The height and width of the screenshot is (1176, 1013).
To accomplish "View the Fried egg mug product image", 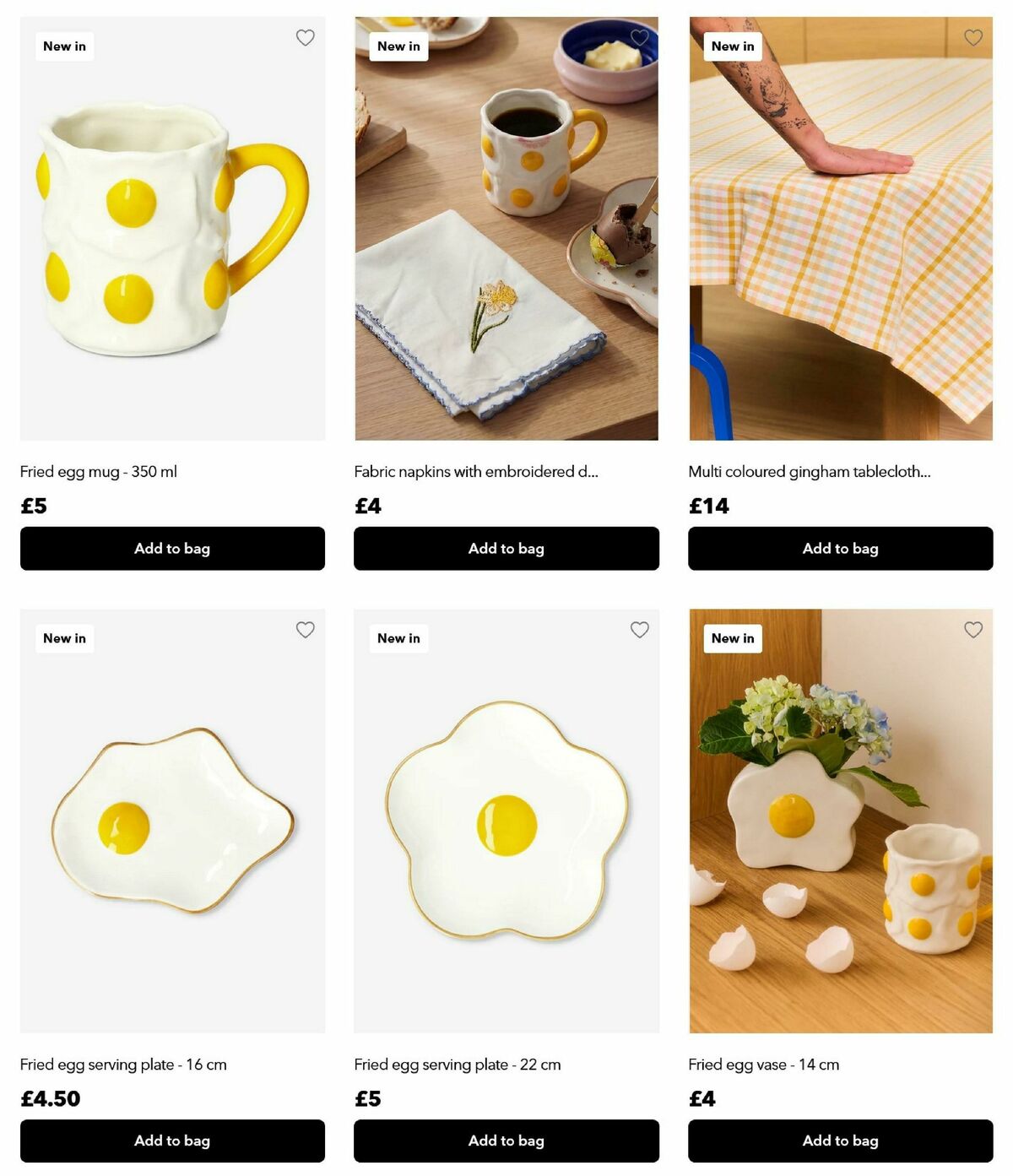I will point(172,229).
